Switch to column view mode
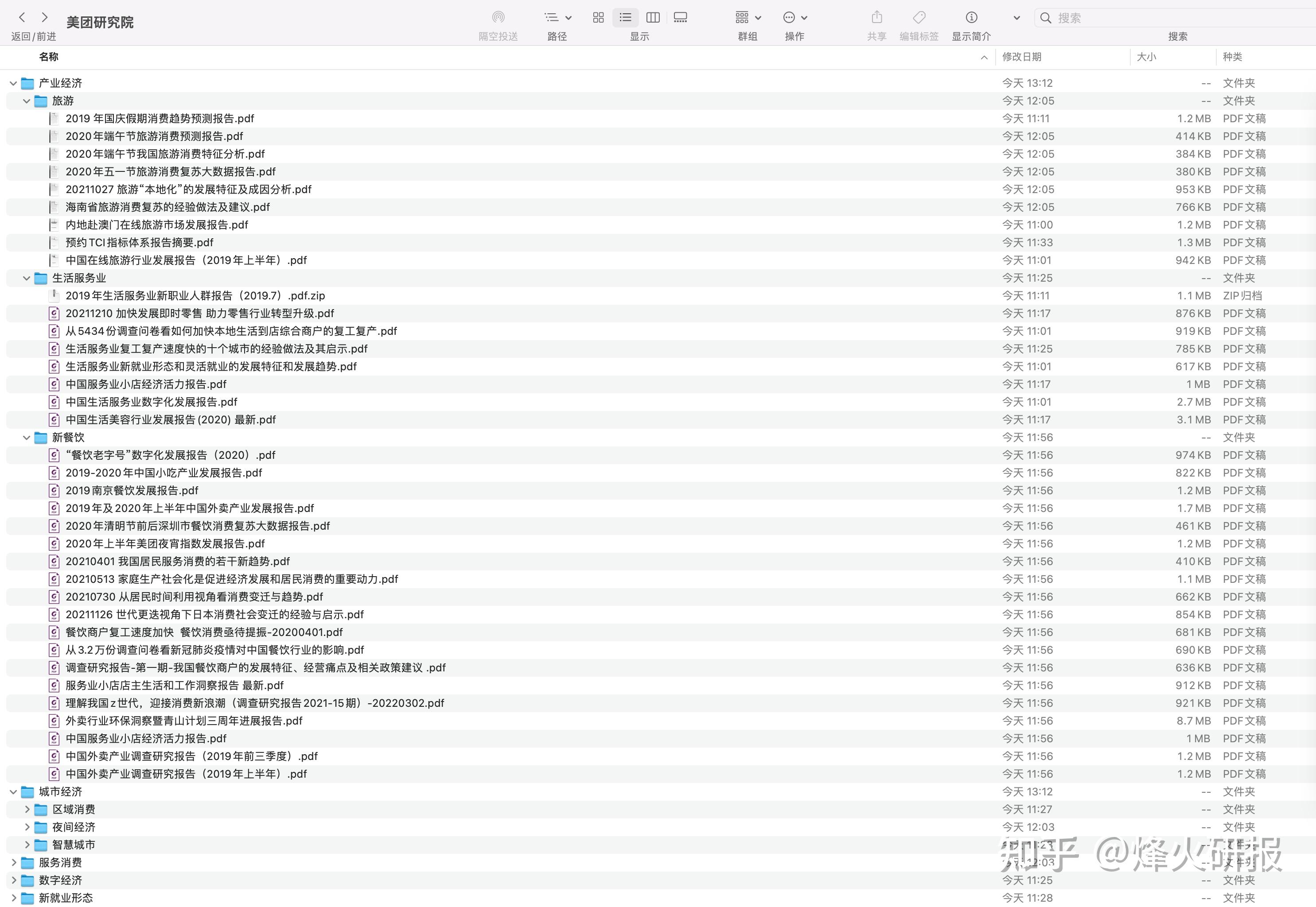The image size is (1316, 907). (x=653, y=18)
